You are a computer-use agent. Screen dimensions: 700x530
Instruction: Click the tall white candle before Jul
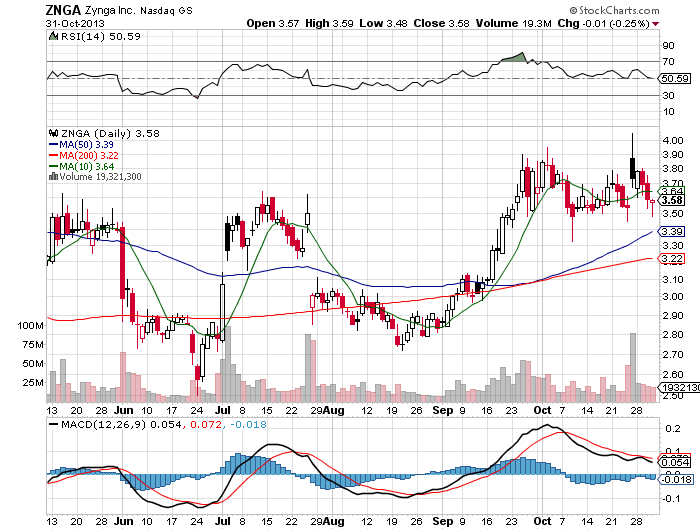[x=222, y=313]
